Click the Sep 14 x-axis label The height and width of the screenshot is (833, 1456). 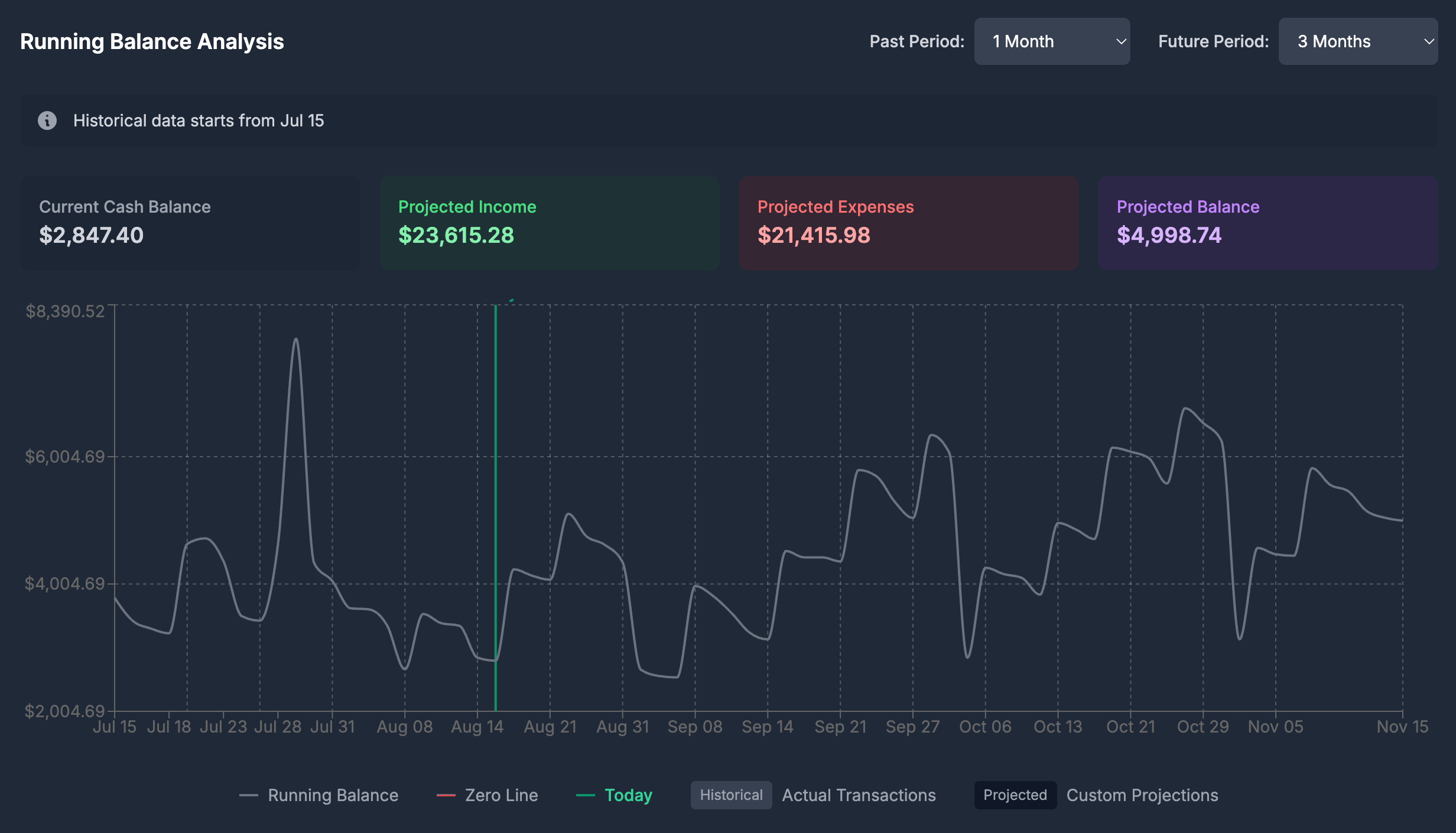[x=768, y=727]
